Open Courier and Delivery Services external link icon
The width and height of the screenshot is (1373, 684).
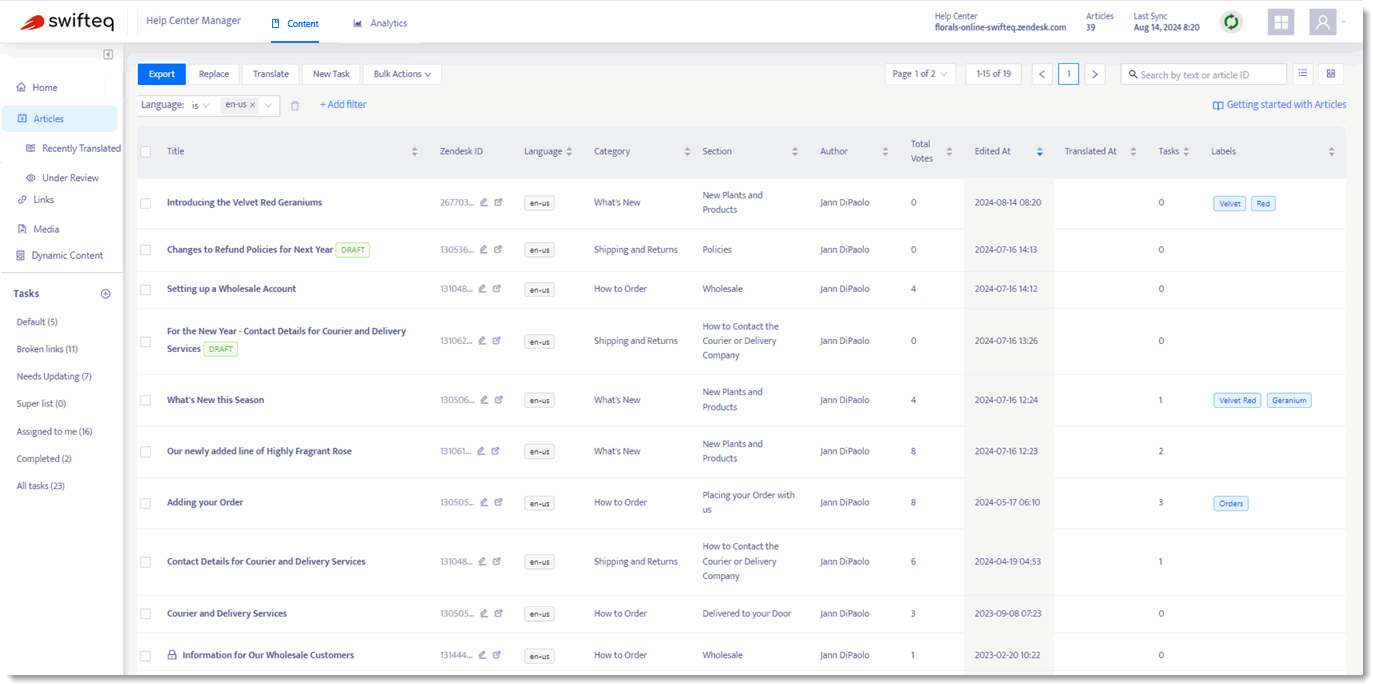(x=498, y=613)
